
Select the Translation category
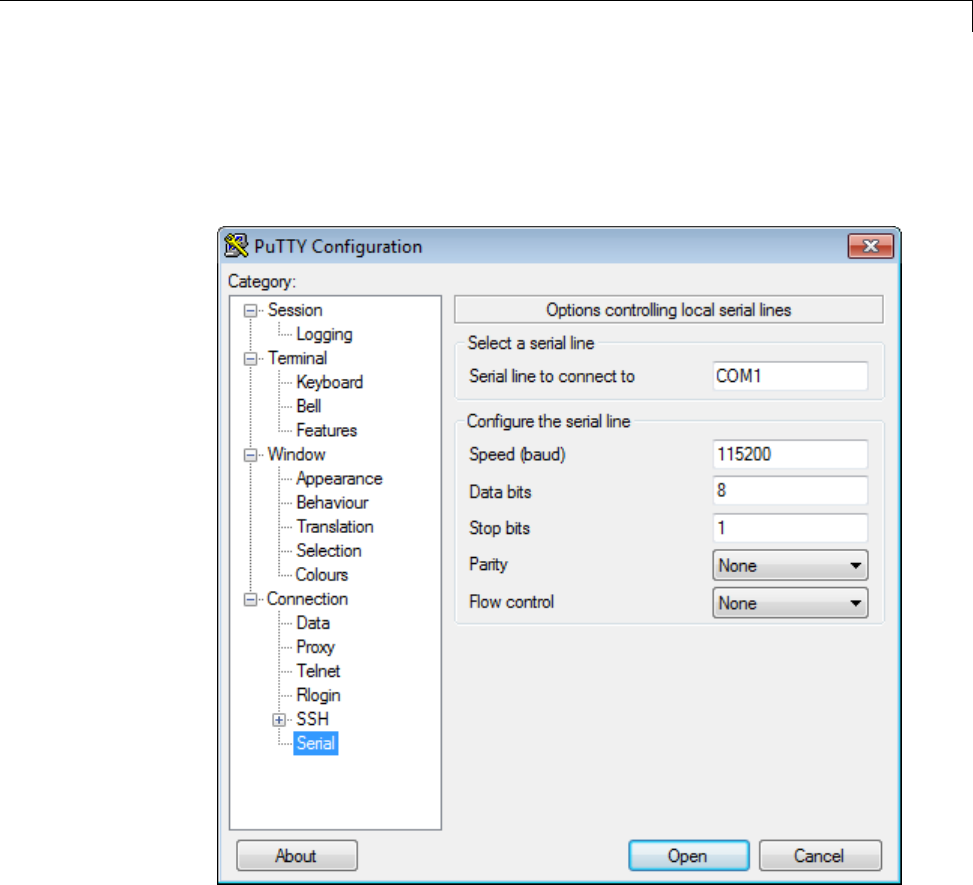(334, 527)
